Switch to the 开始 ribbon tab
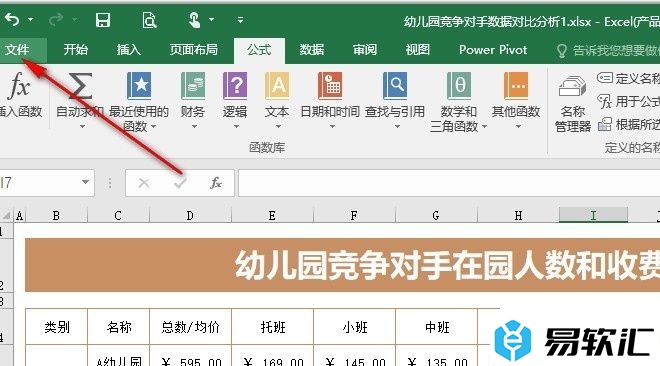 pyautogui.click(x=76, y=50)
